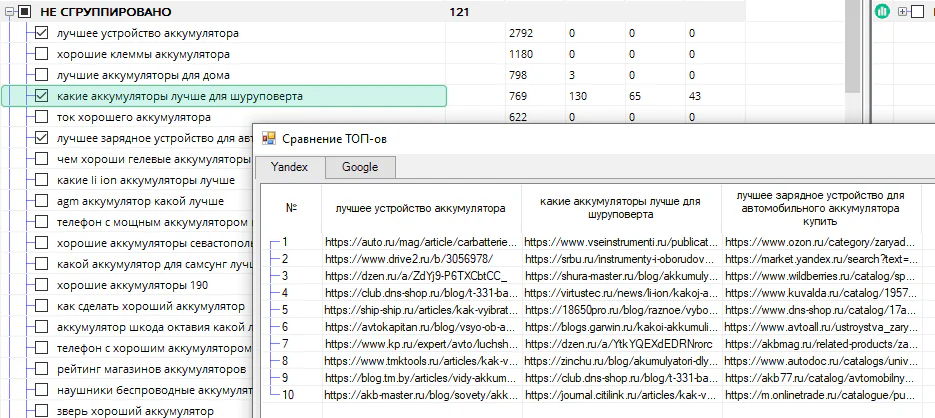Screen dimensions: 935x418
Task: Check рейтинг магазинов аккумуляторов
Action: 41,369
